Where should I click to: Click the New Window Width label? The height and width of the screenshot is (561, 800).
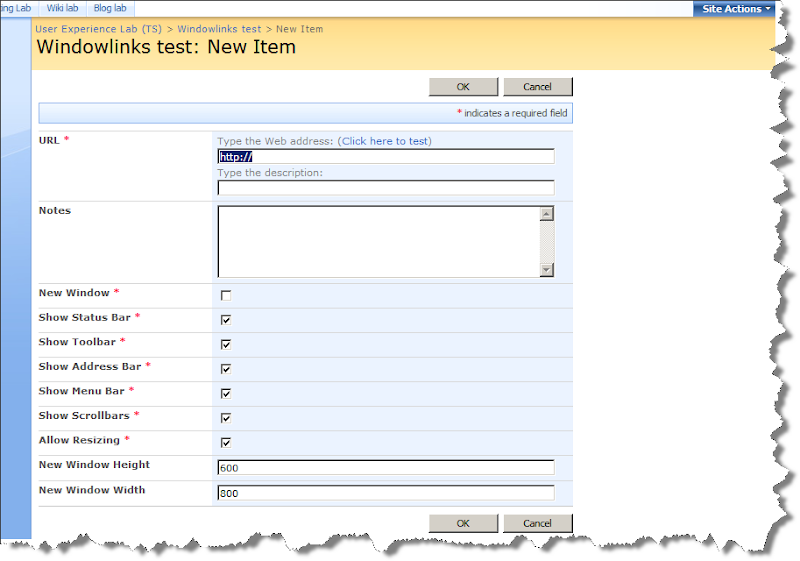(x=92, y=490)
